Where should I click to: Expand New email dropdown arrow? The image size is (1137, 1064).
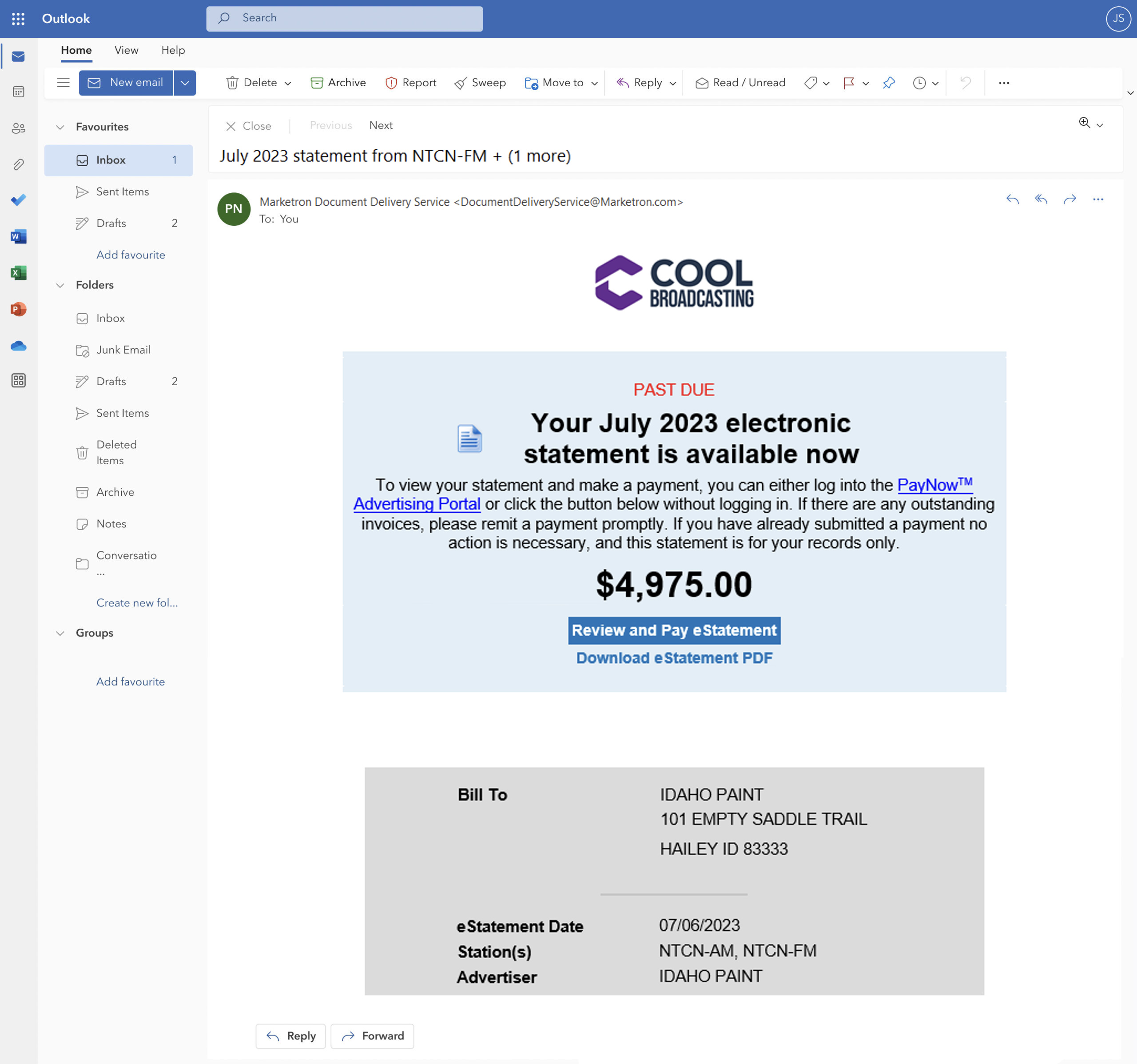tap(185, 83)
